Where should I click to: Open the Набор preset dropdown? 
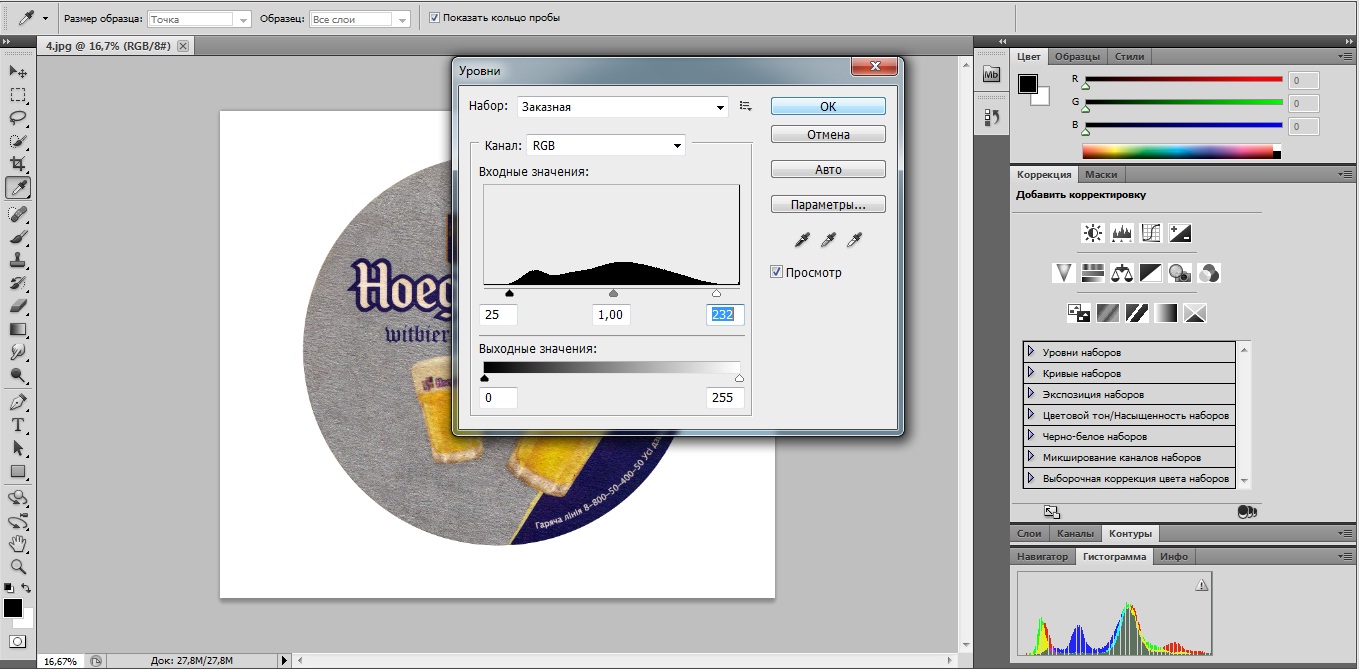tap(622, 107)
